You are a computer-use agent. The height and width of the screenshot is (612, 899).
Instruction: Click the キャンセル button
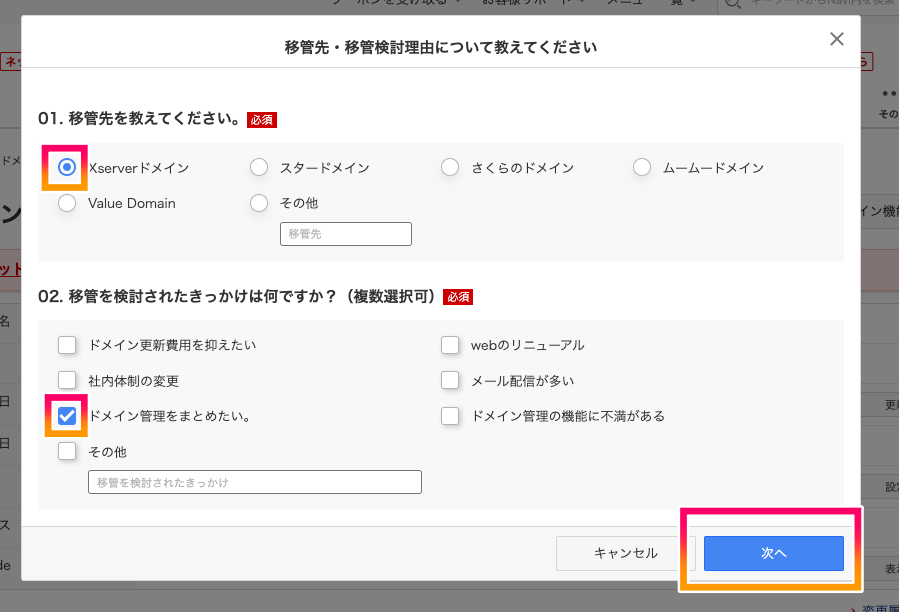[626, 553]
